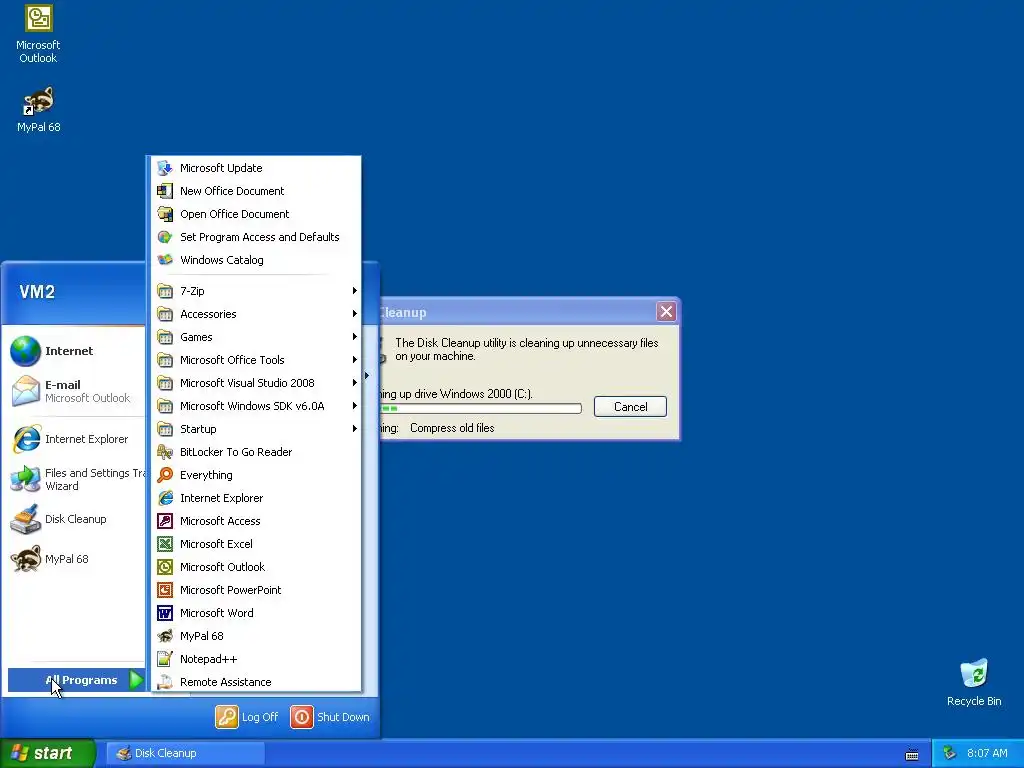Image resolution: width=1024 pixels, height=768 pixels.
Task: Click the system tray clock showing 8:07 AM
Action: 987,753
